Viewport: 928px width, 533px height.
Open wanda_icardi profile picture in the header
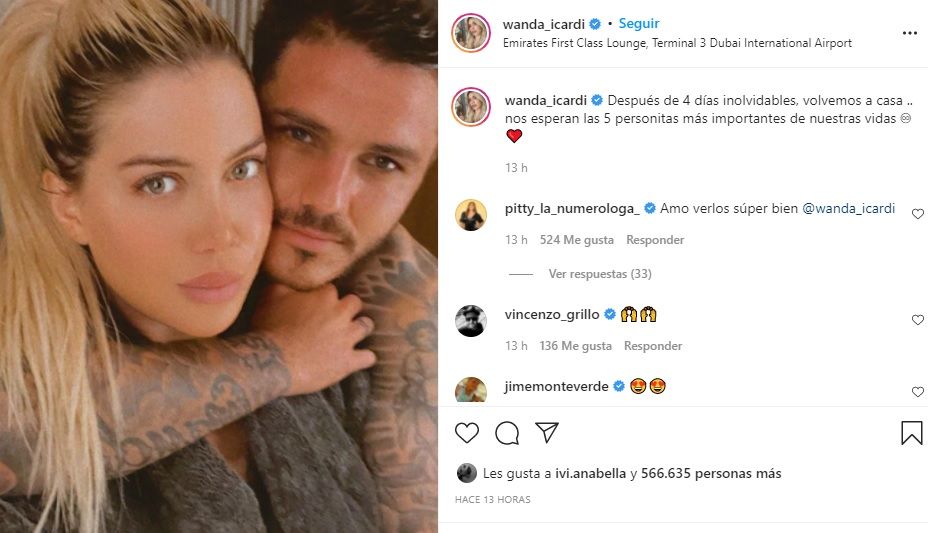[471, 33]
